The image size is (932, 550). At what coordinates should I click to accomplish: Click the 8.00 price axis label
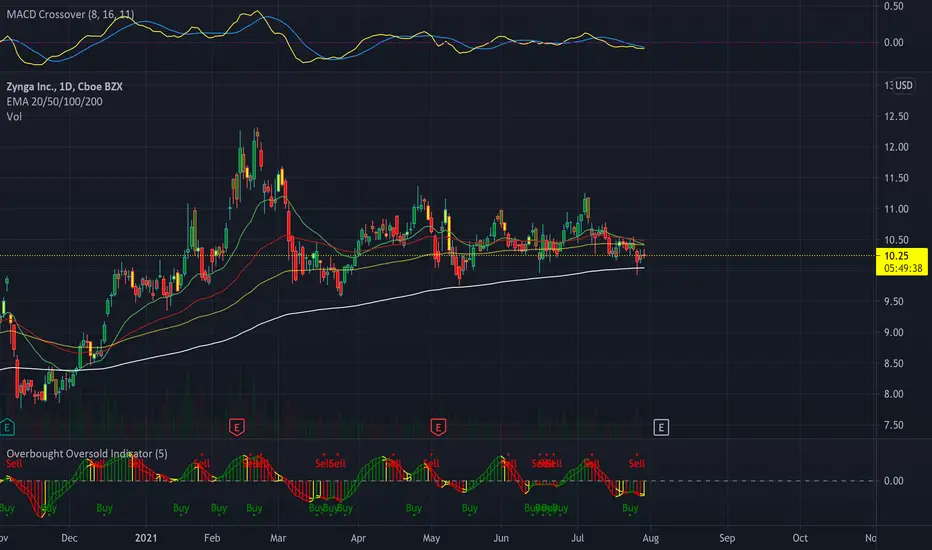coord(893,394)
